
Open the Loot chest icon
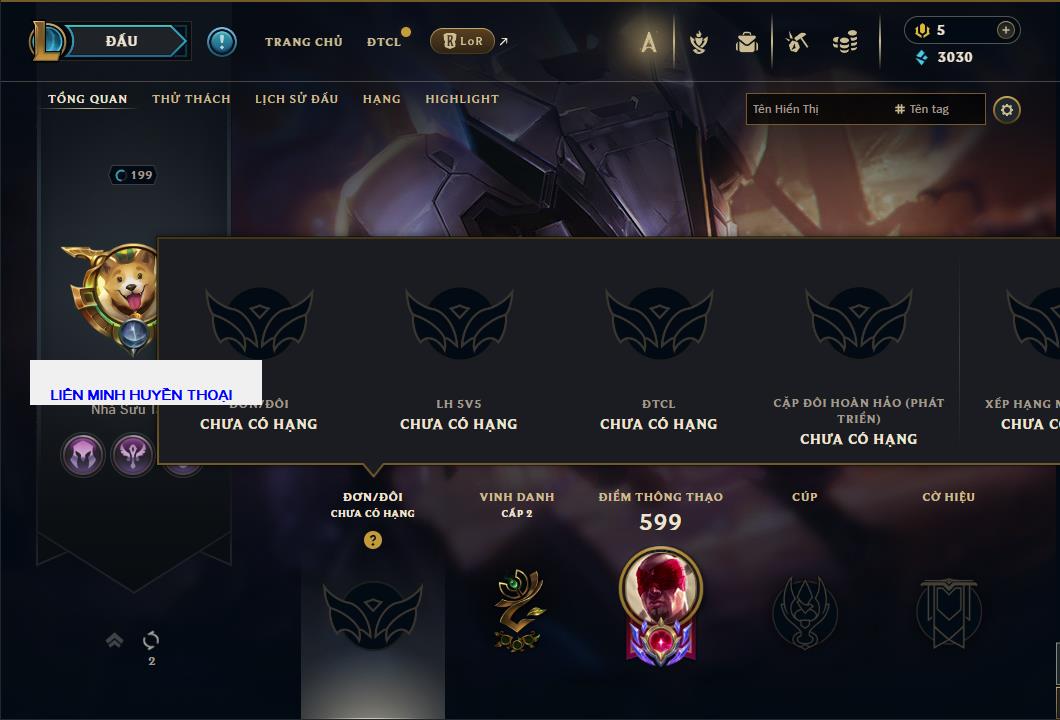tap(747, 43)
